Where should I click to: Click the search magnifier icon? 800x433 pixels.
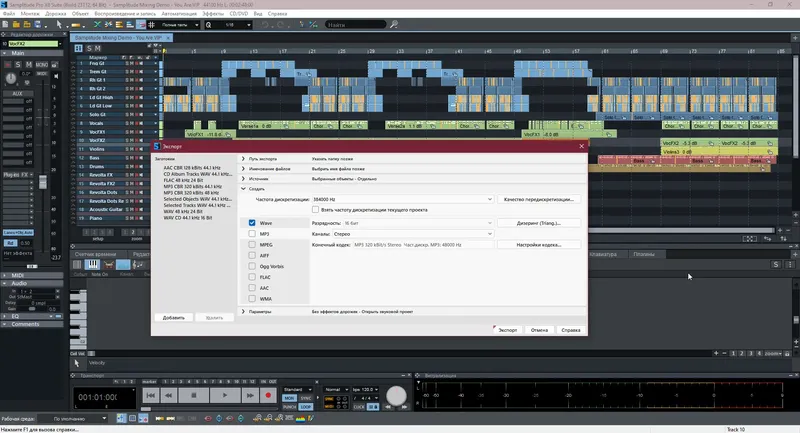(x=394, y=24)
